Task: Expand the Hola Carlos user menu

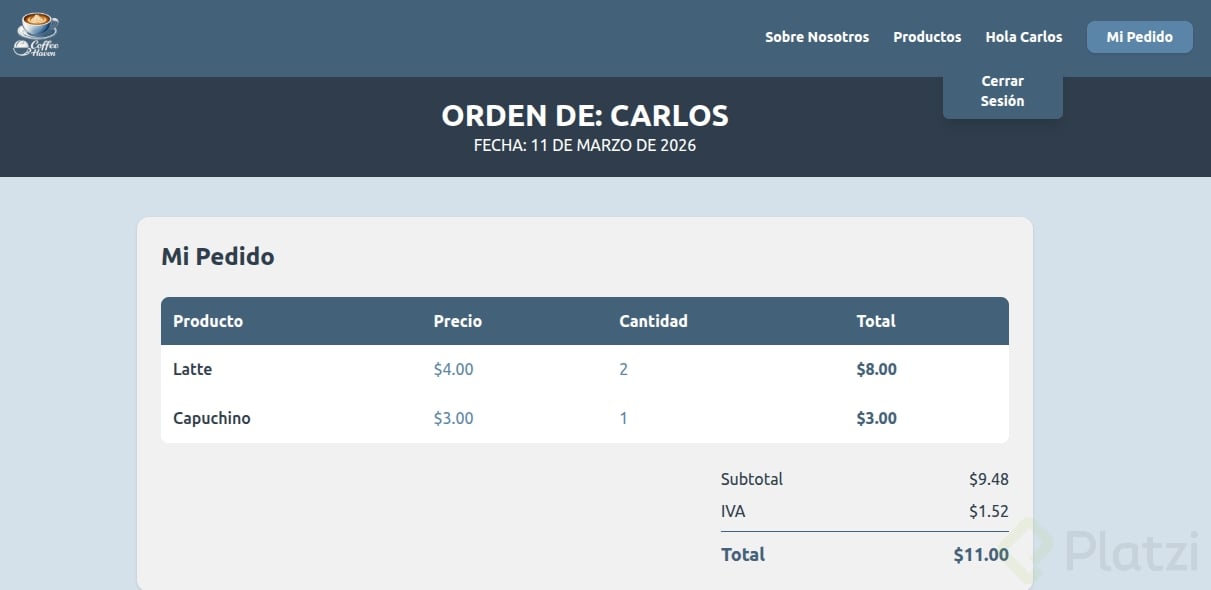Action: [1024, 37]
